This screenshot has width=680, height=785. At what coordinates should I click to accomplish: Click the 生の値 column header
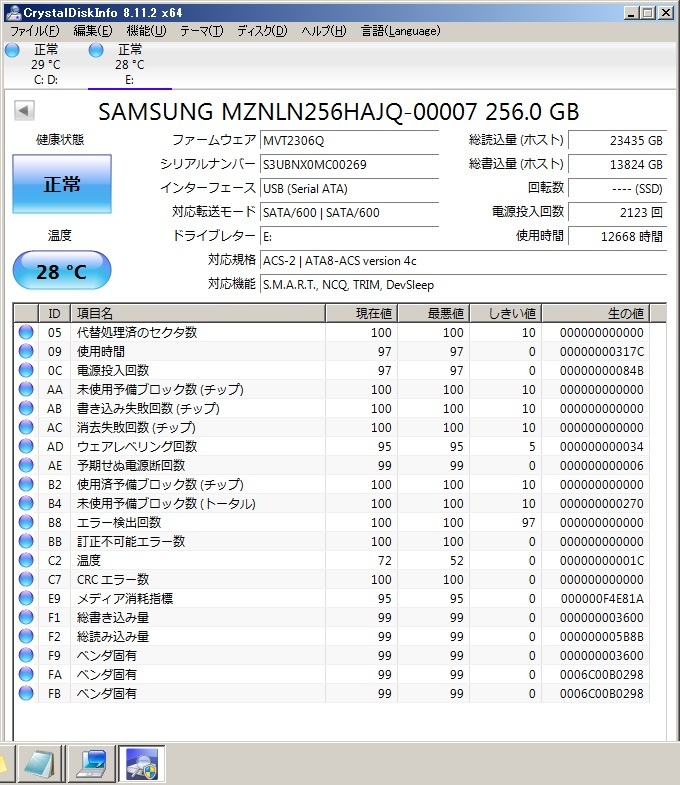[x=597, y=314]
